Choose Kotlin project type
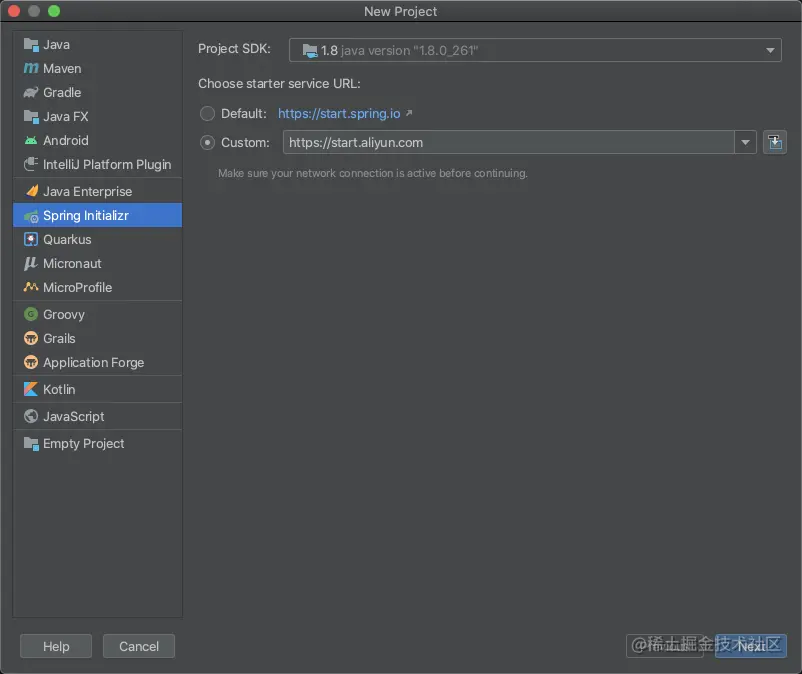This screenshot has width=802, height=674. 98,389
